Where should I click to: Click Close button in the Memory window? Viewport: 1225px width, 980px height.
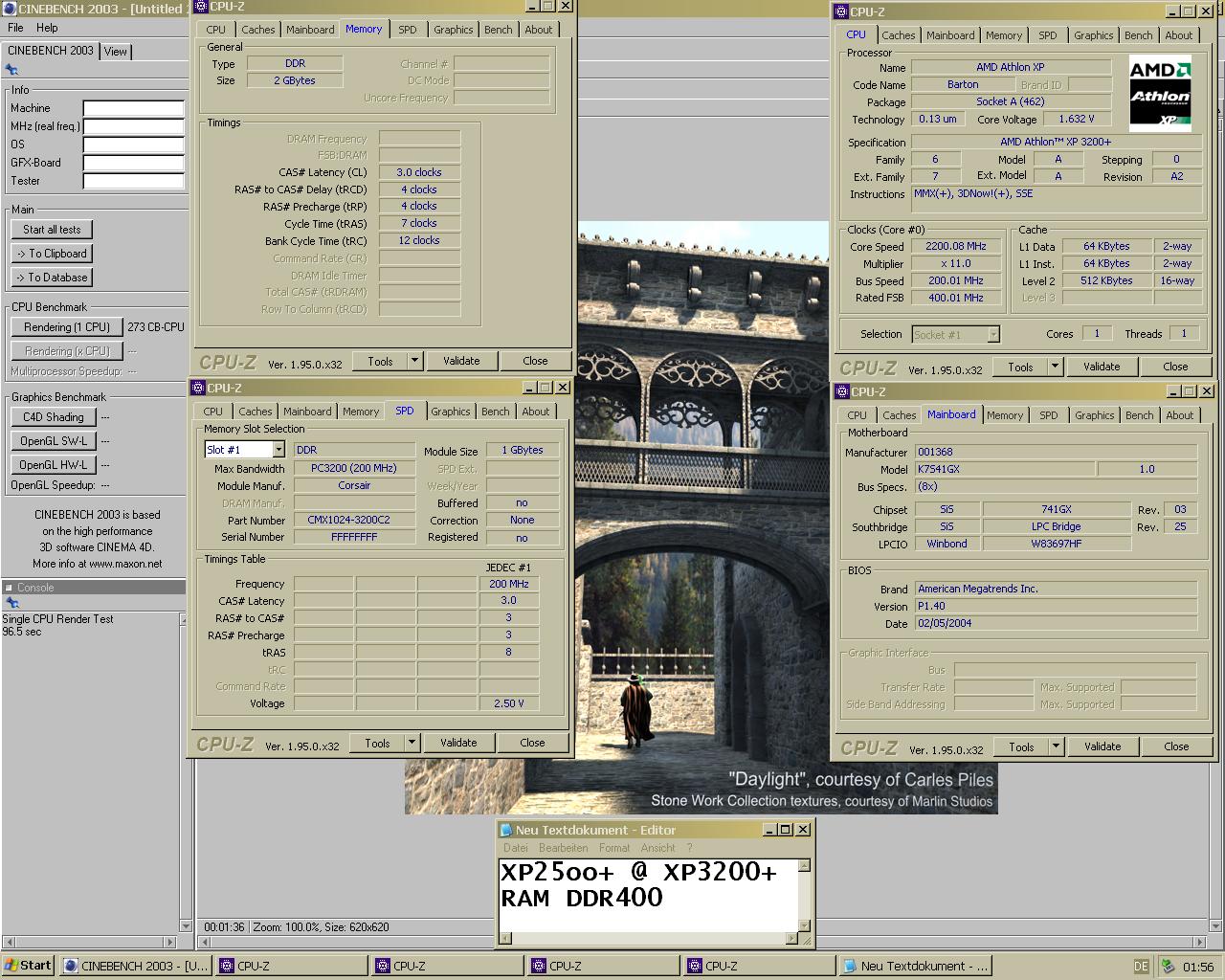tap(535, 361)
